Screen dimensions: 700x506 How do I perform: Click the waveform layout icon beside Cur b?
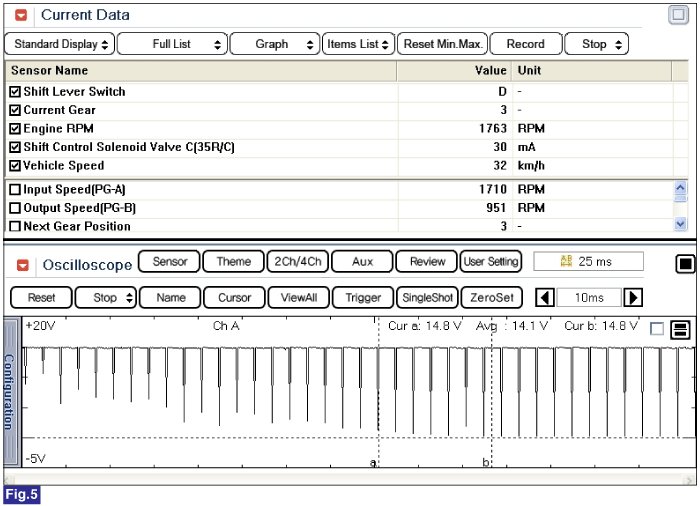pos(680,330)
